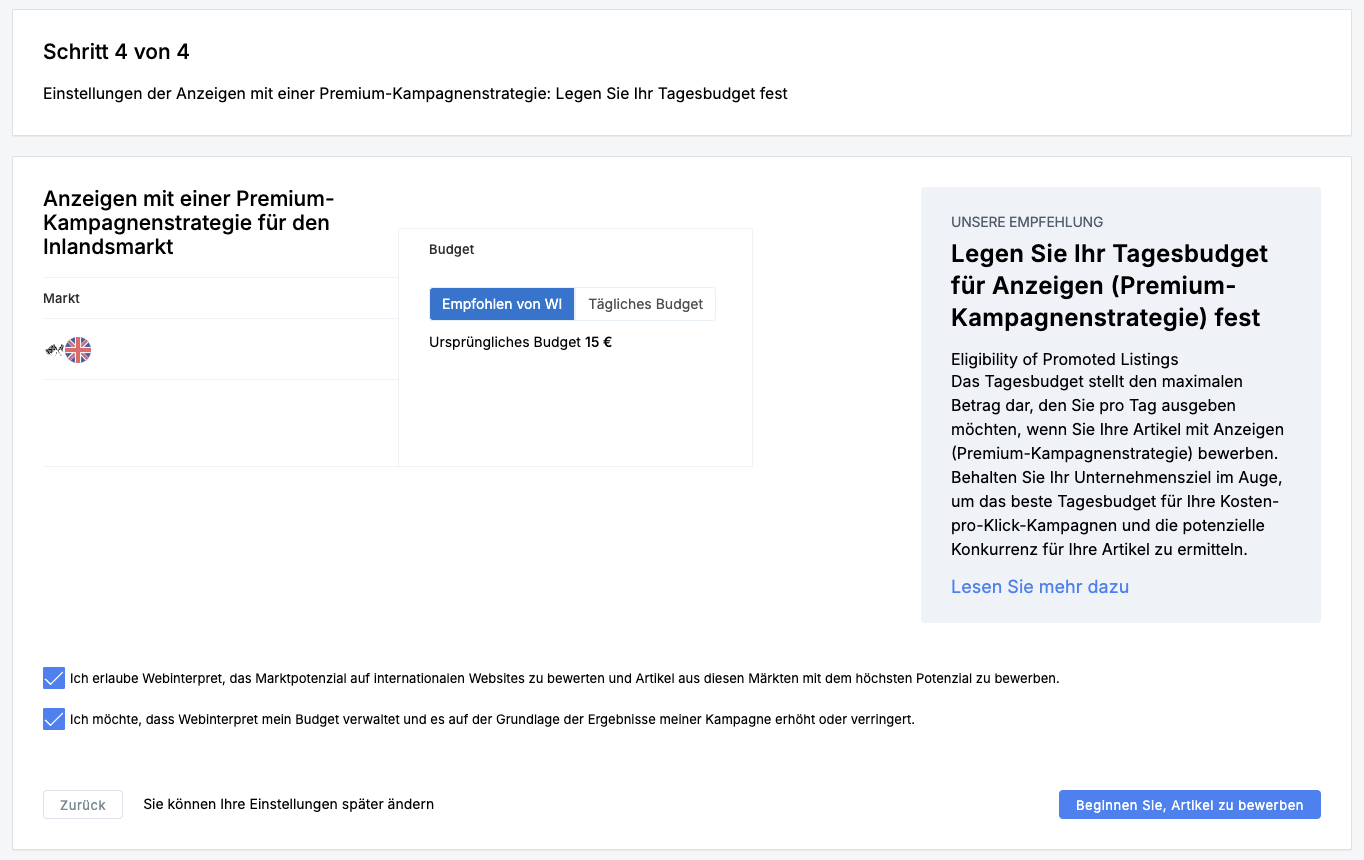Uncheck the international market potential checkbox

pyautogui.click(x=54, y=678)
